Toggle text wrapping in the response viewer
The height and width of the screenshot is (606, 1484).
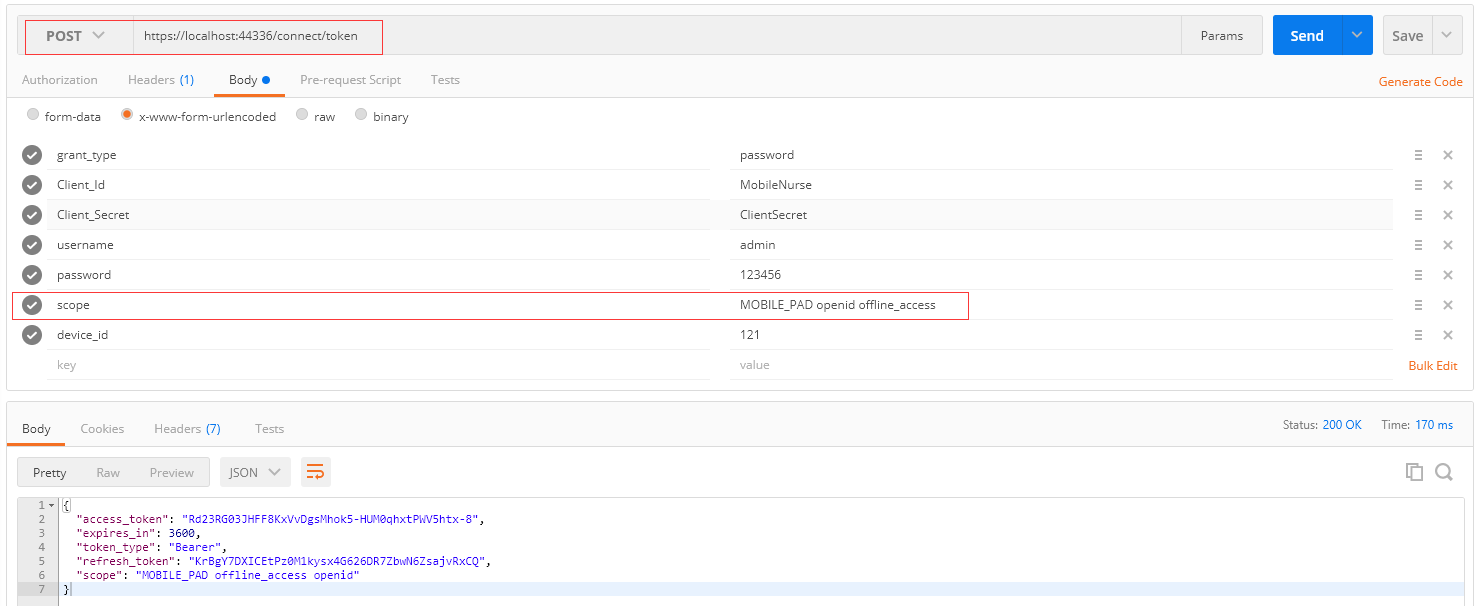(316, 471)
